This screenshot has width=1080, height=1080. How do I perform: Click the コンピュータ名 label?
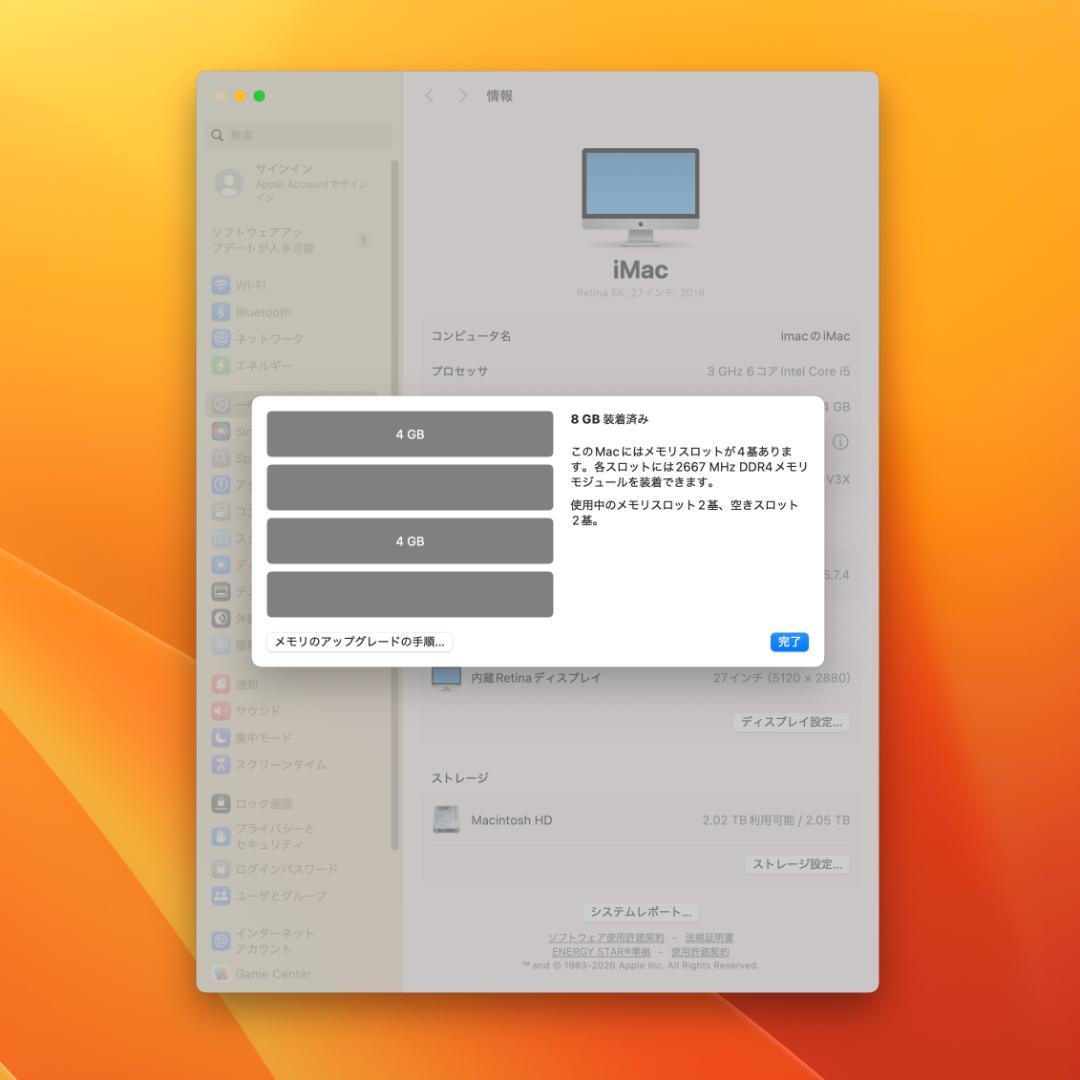(471, 336)
